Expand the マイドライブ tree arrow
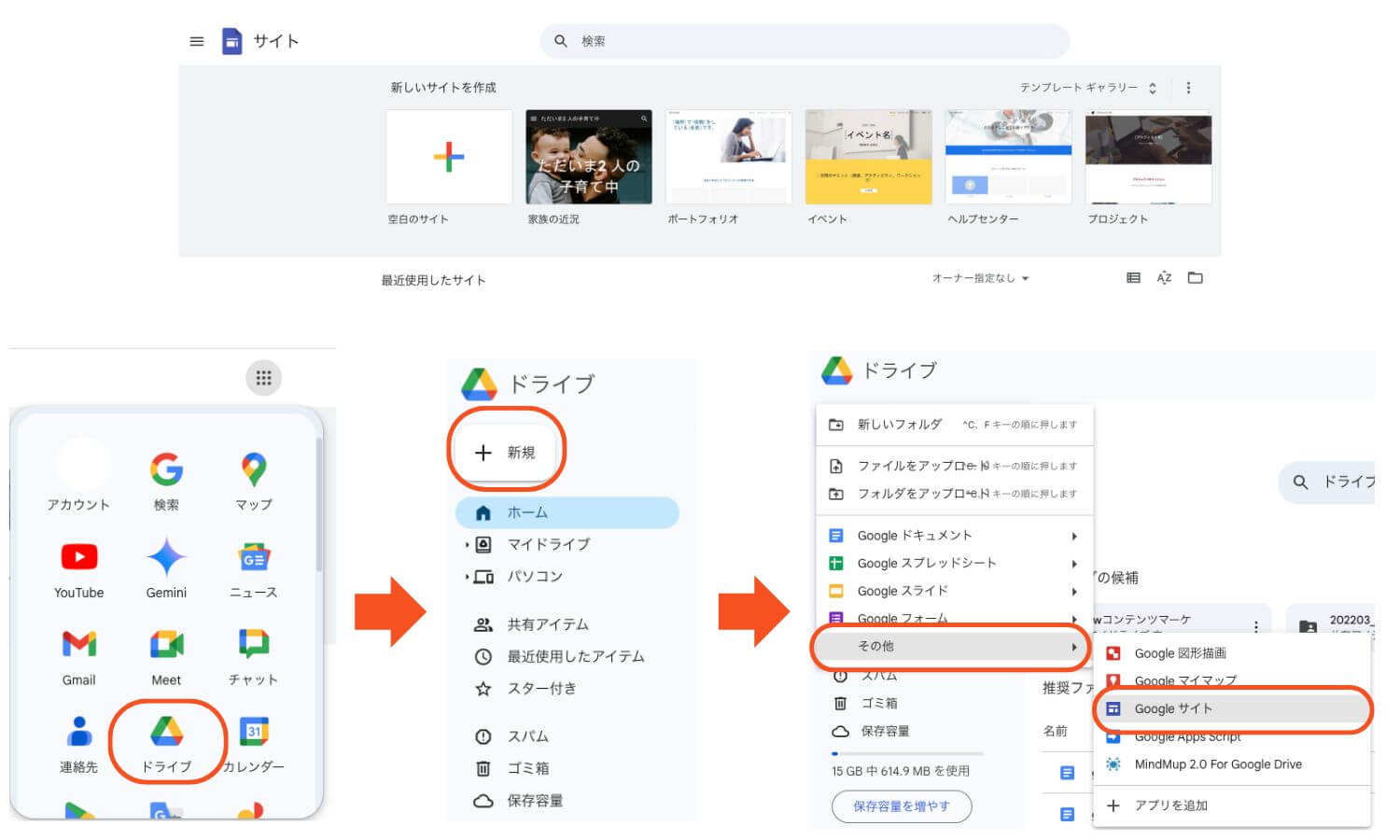The image size is (1400, 840). coord(467,544)
